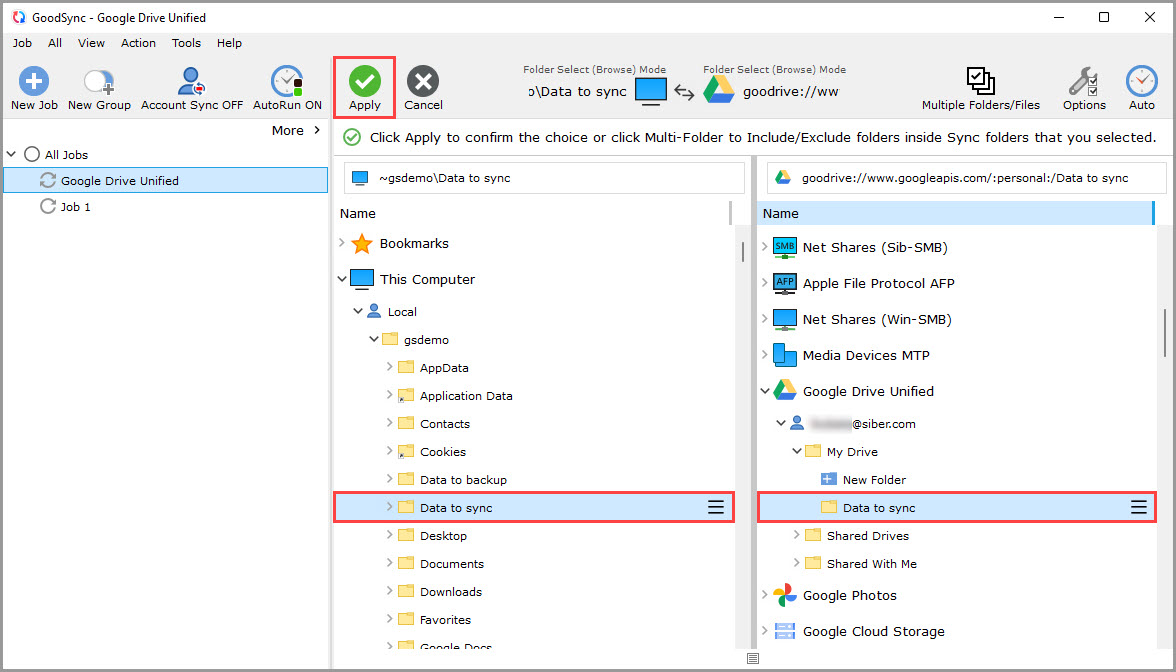This screenshot has width=1176, height=672.
Task: Click the two-way sync direction arrows
Action: click(x=684, y=92)
